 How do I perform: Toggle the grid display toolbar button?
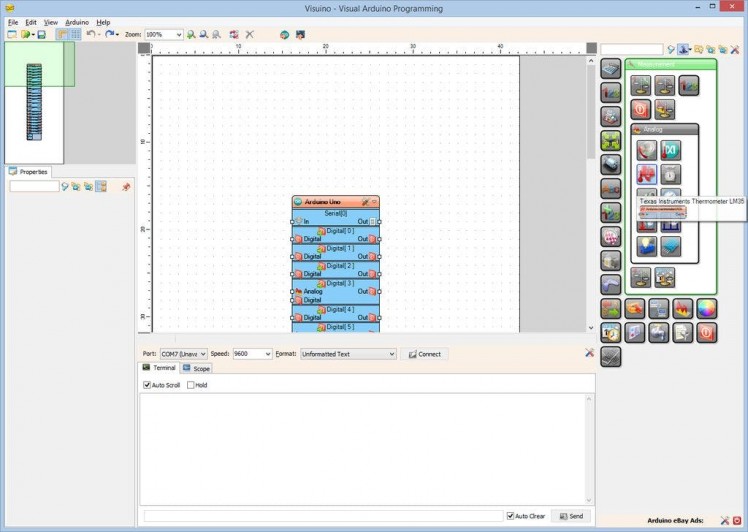point(75,34)
